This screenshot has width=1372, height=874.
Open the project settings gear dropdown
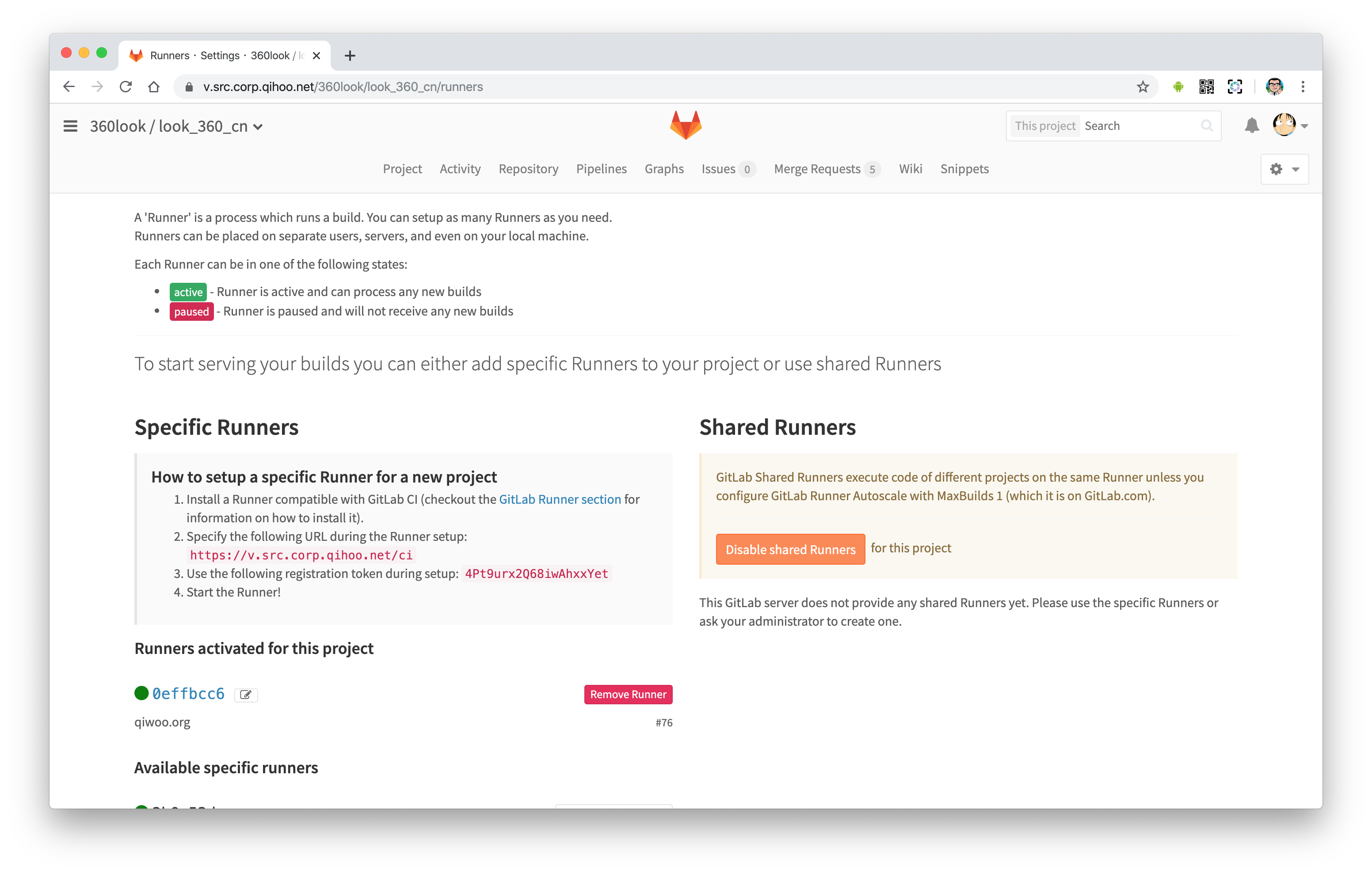pyautogui.click(x=1284, y=169)
